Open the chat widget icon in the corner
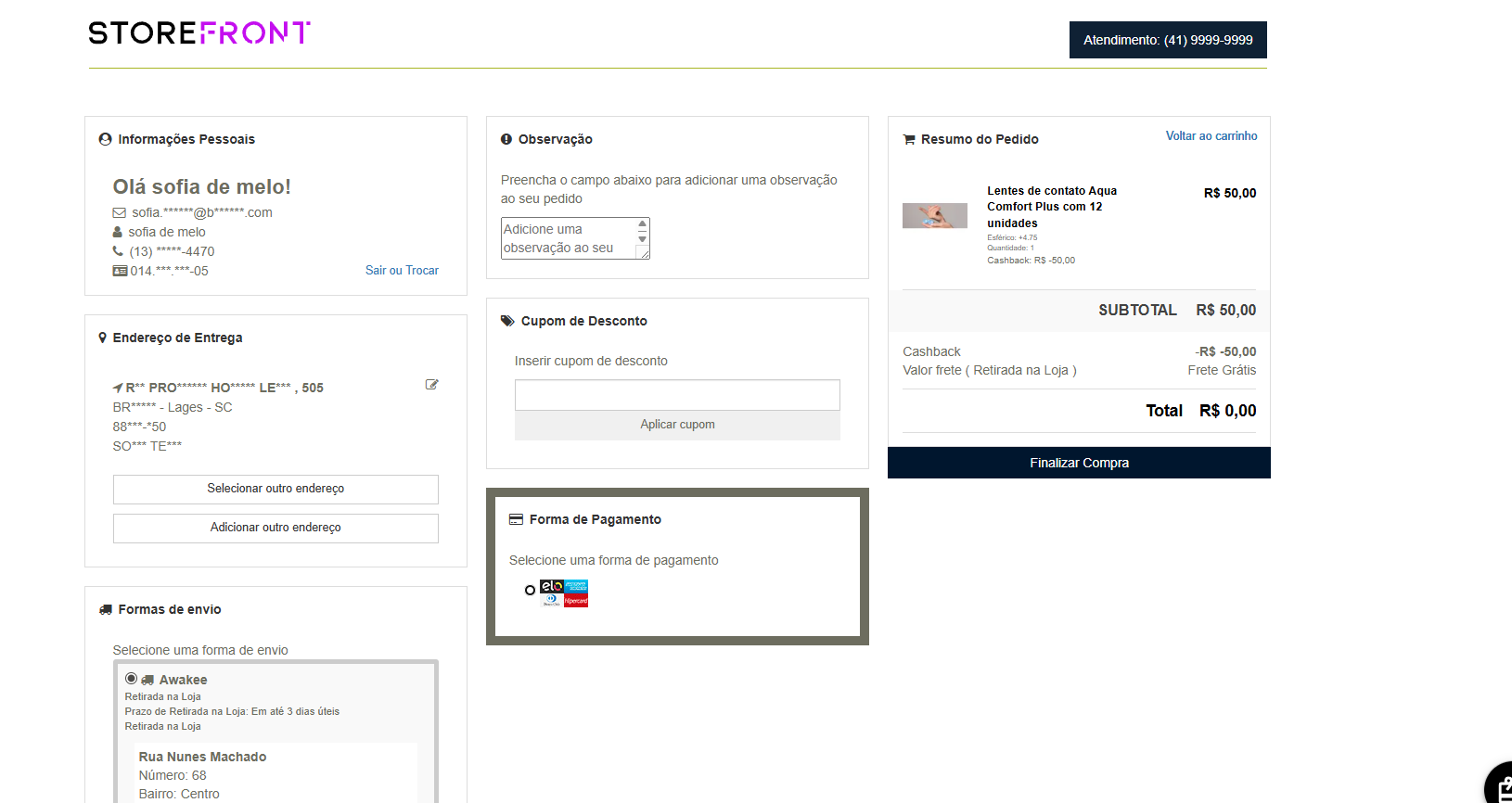Screen dimensions: 1512x803 [x=1501, y=785]
